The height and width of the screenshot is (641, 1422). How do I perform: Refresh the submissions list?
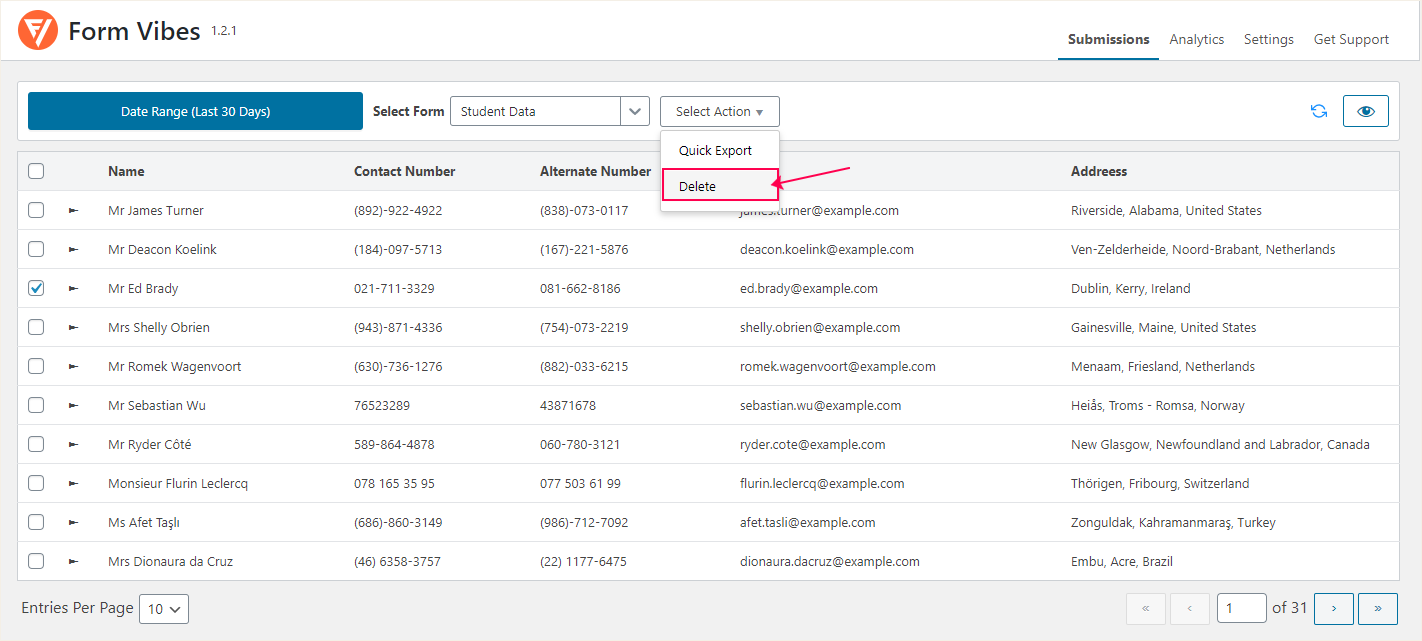tap(1318, 111)
